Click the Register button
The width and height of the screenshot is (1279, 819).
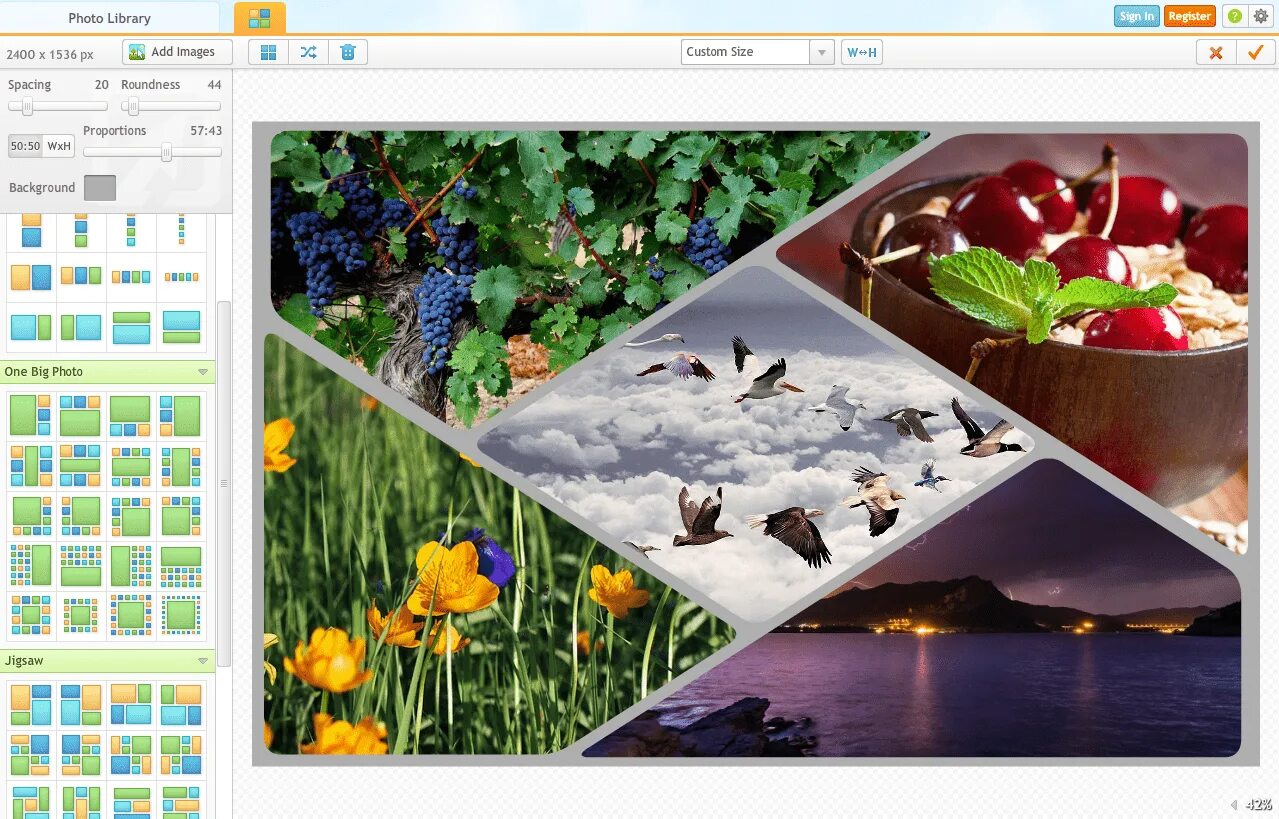click(x=1190, y=16)
